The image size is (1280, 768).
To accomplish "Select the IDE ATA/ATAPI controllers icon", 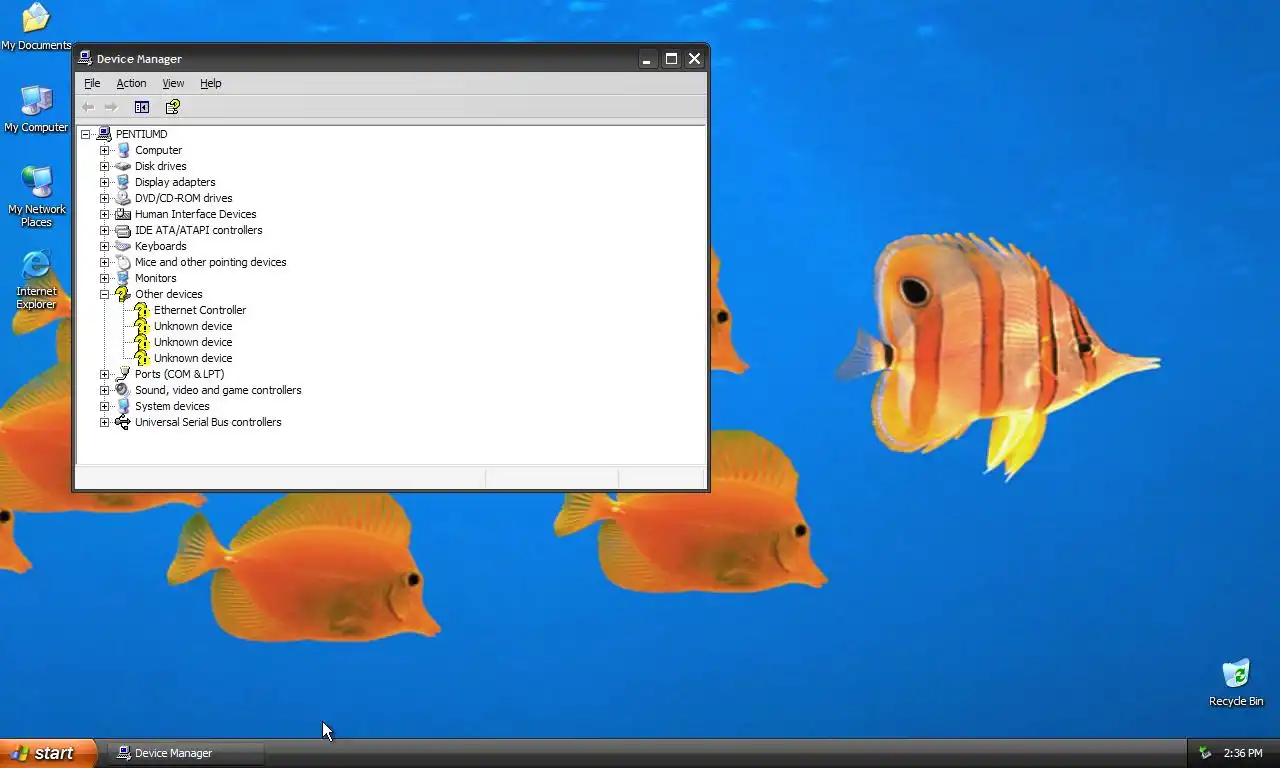I will click(123, 230).
